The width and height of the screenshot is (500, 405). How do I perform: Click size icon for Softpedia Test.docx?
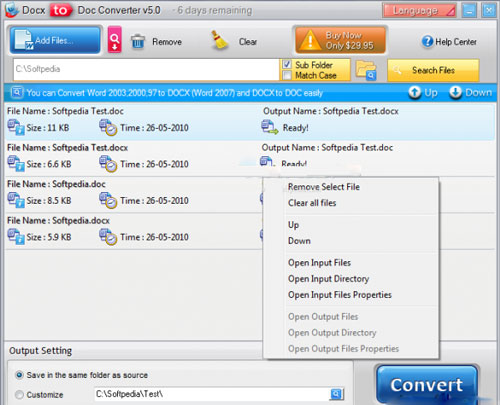click(16, 164)
